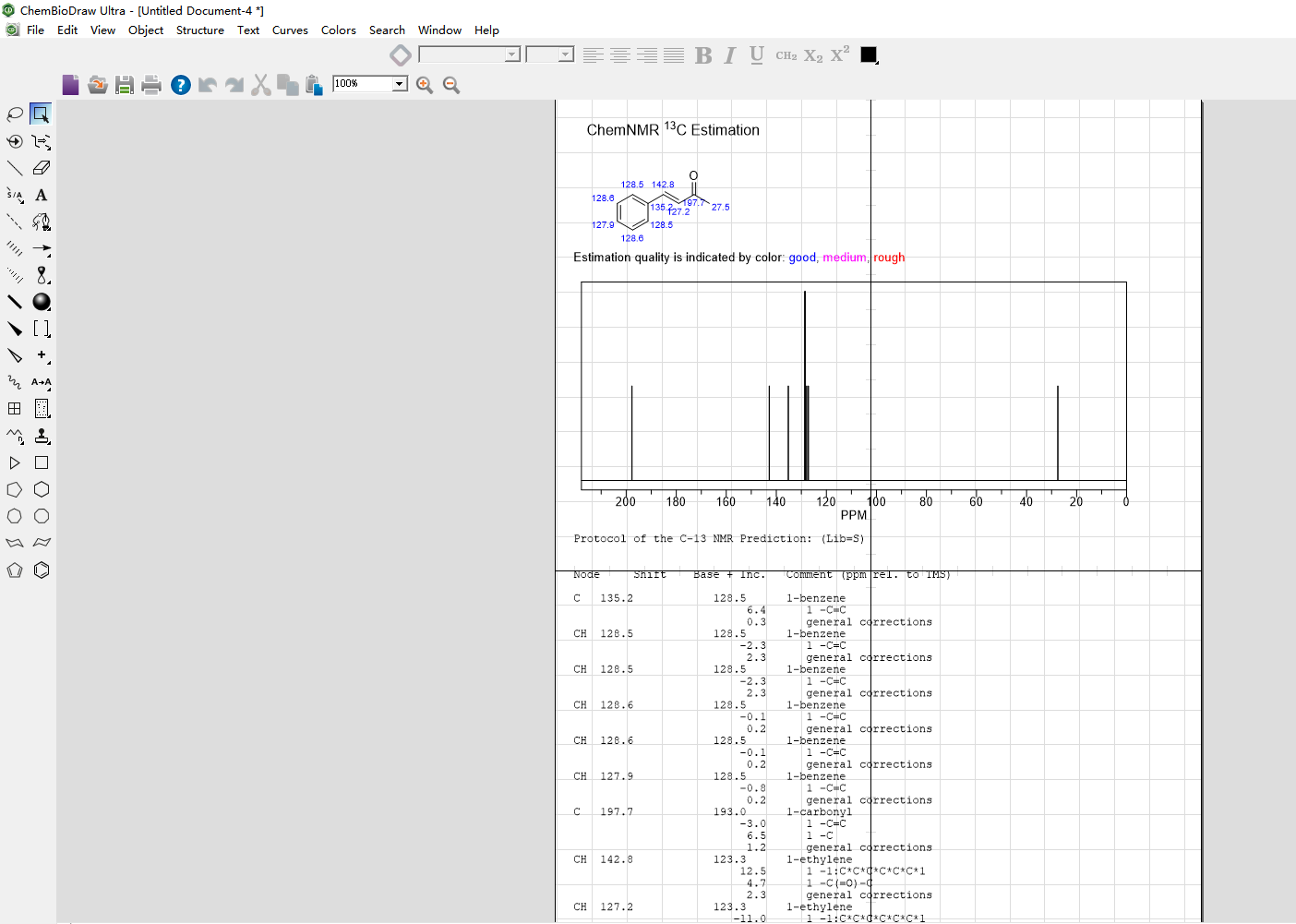This screenshot has height=924, width=1296.
Task: Click the black color swatch
Action: [x=869, y=54]
